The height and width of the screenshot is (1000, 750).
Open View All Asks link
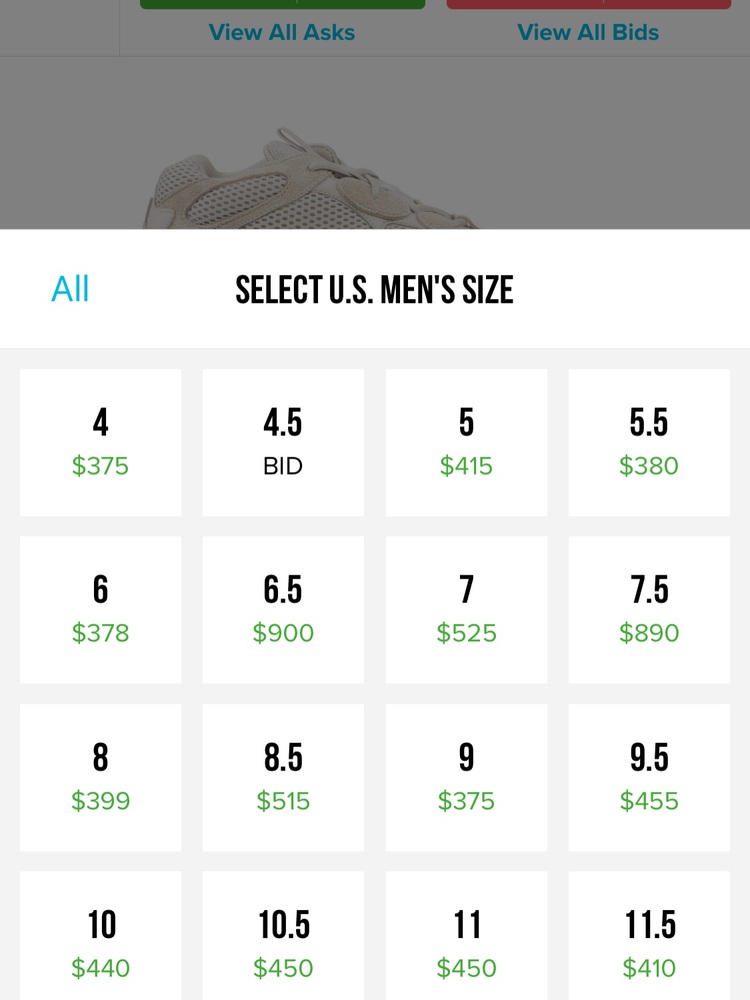pos(282,32)
